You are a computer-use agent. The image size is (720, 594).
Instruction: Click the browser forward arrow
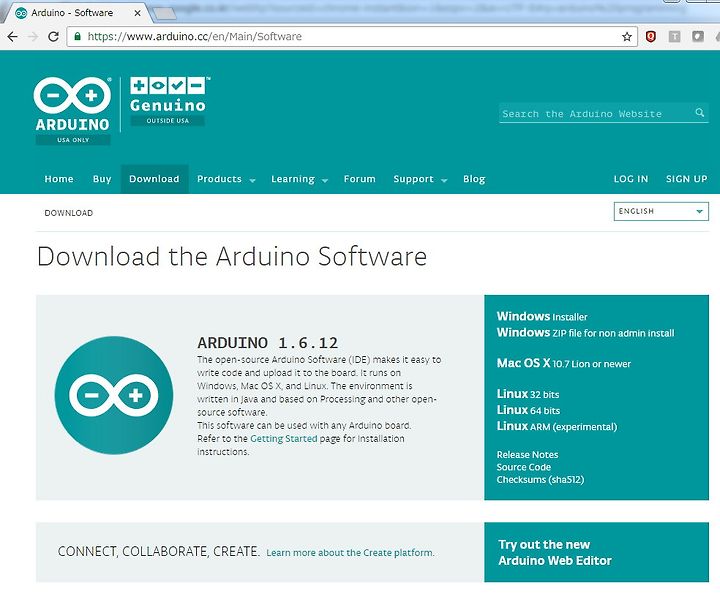(33, 37)
